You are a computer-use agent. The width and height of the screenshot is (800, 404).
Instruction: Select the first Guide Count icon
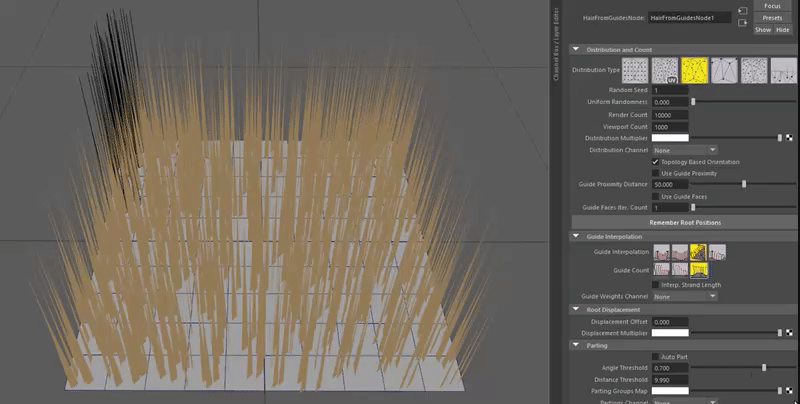point(662,269)
